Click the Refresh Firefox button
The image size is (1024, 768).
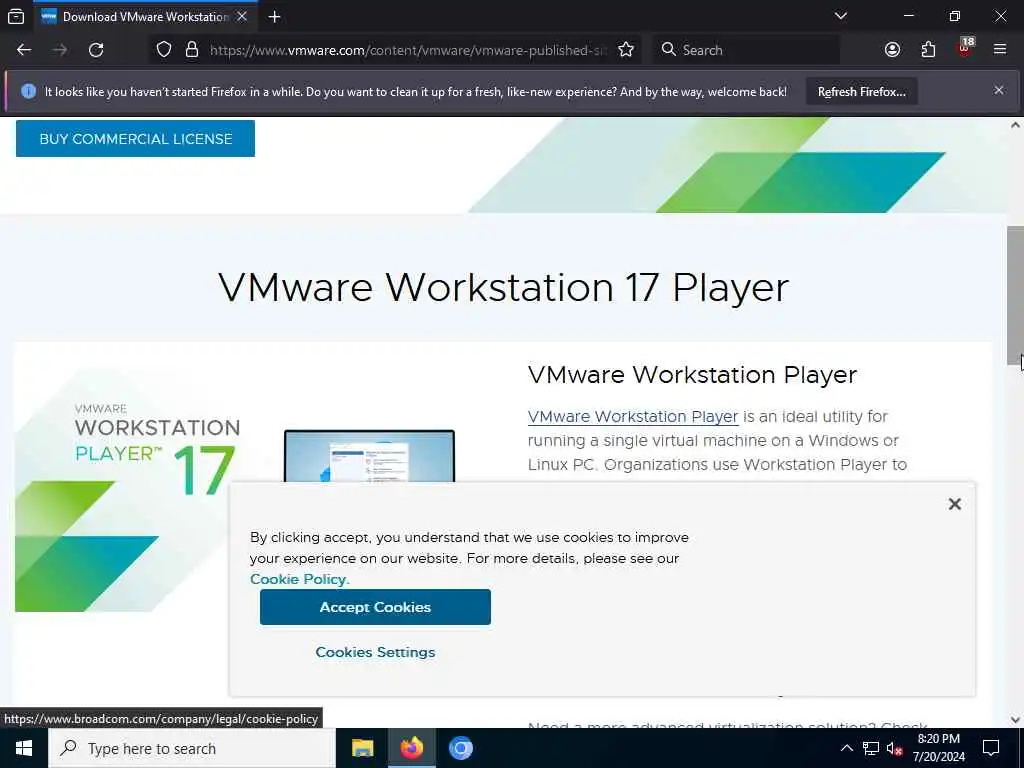(861, 91)
